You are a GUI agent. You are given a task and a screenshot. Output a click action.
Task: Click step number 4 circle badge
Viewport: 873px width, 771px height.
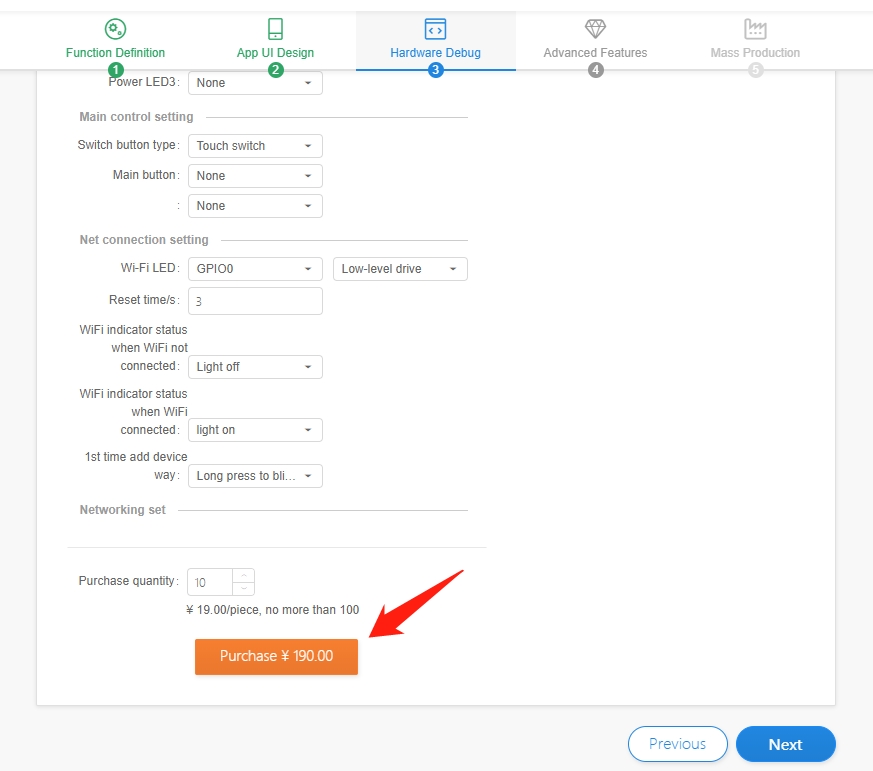click(595, 70)
